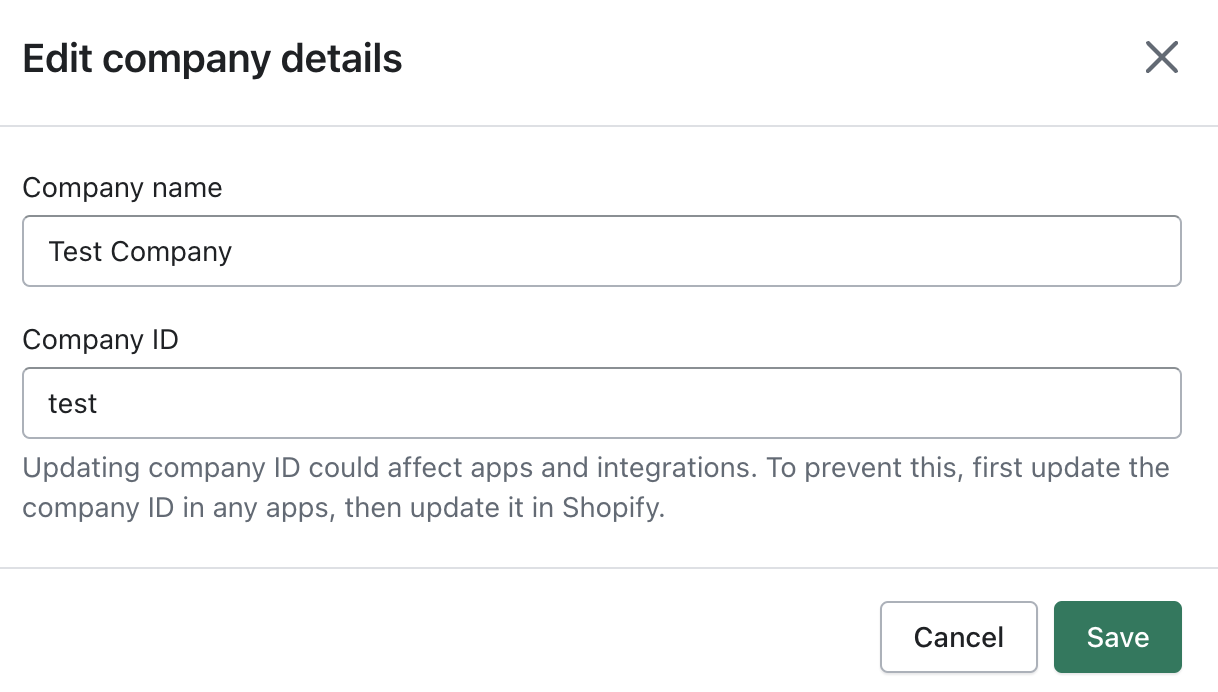Viewport: 1218px width, 692px height.
Task: Click the "Test Company" text in the name field
Action: (x=140, y=251)
